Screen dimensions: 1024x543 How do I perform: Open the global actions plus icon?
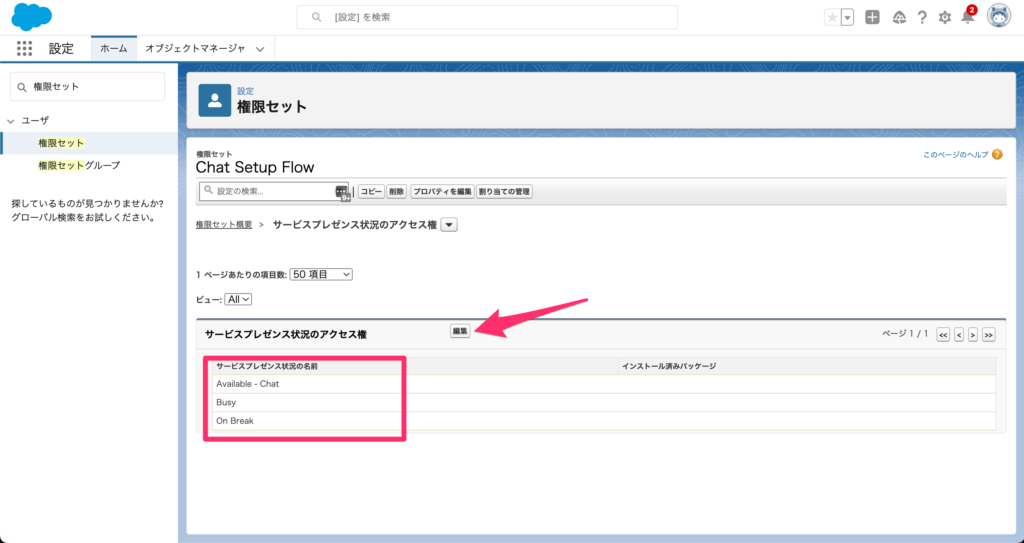pyautogui.click(x=872, y=18)
